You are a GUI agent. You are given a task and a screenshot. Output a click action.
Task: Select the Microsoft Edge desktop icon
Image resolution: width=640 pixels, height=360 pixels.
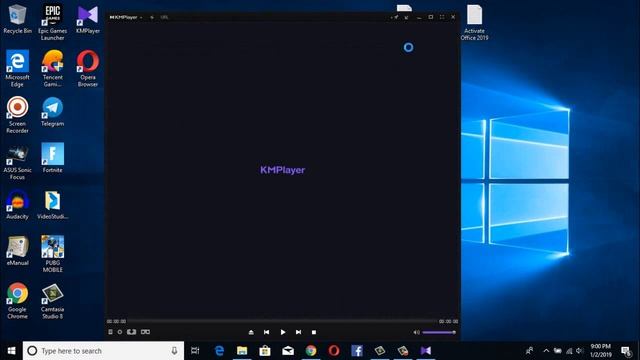(17, 68)
